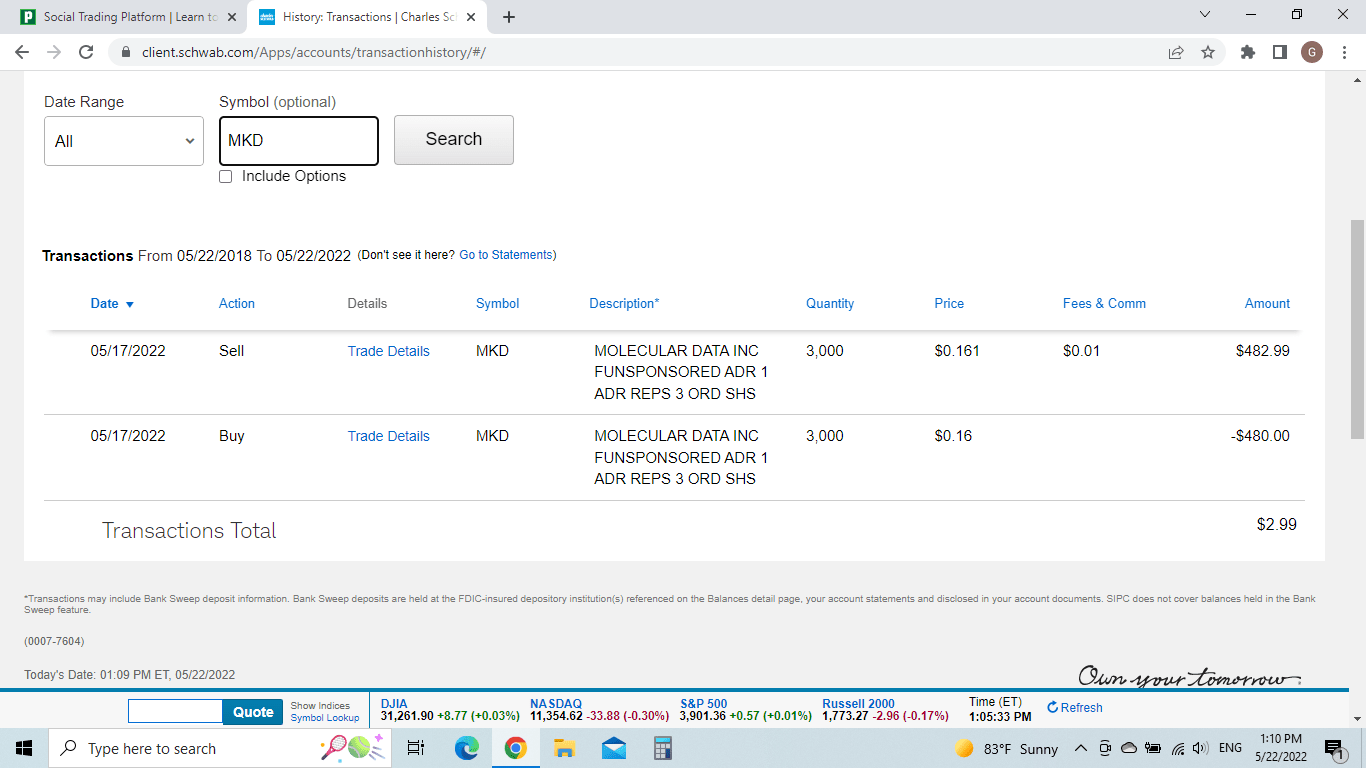Open a new browser tab with the plus button
Image resolution: width=1366 pixels, height=768 pixels.
[x=509, y=17]
